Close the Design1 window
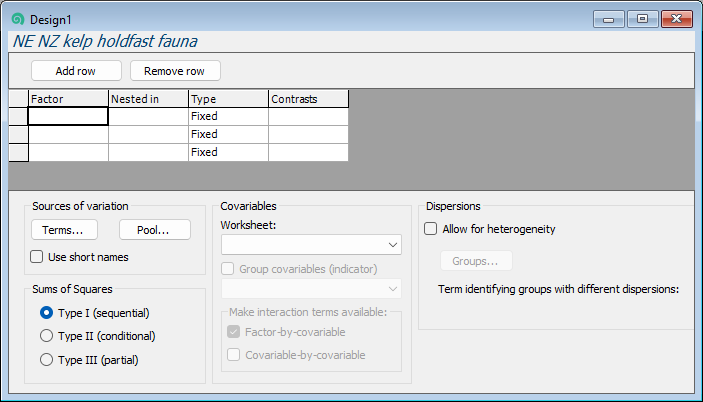The image size is (703, 402). pos(677,19)
